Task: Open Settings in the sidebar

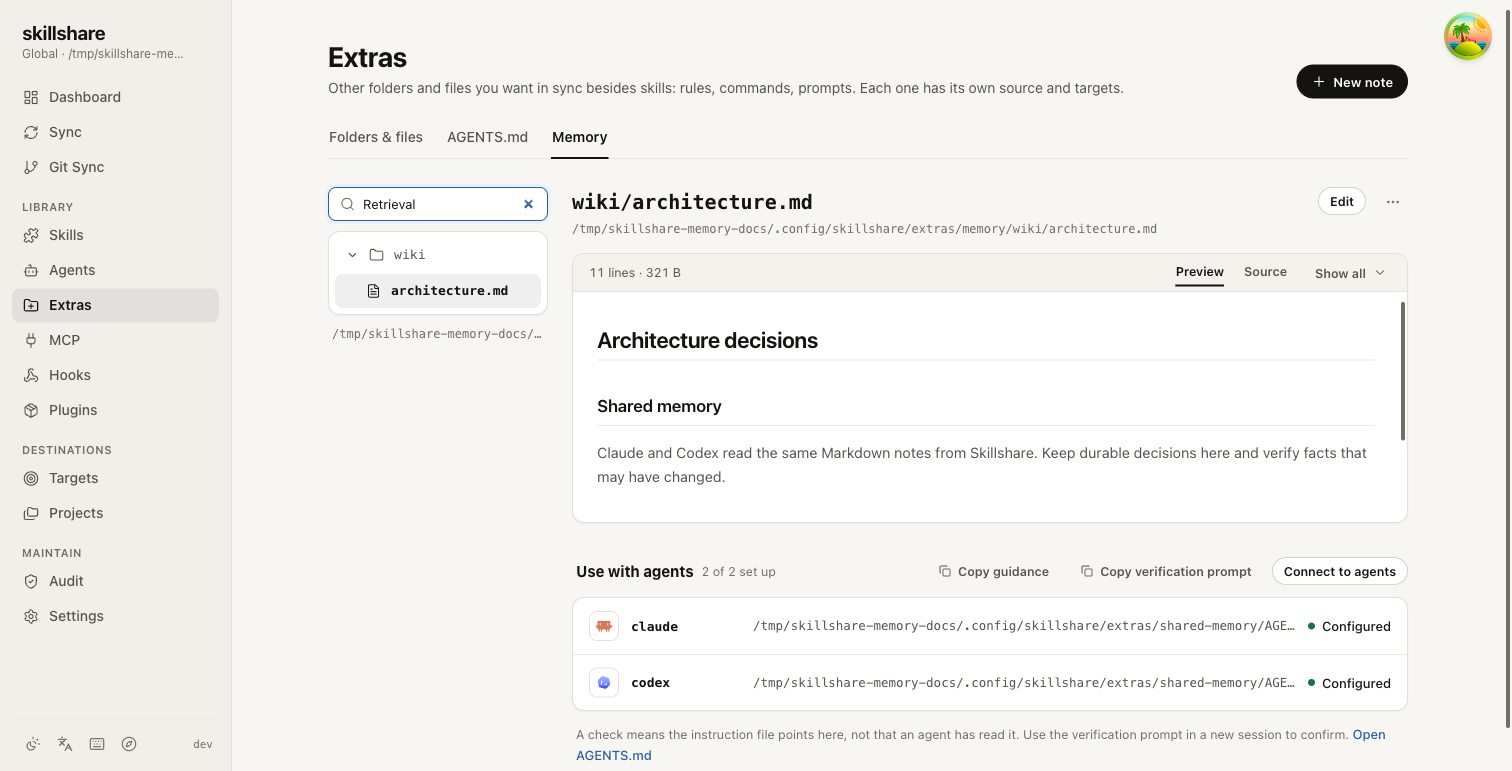Action: tap(115, 616)
